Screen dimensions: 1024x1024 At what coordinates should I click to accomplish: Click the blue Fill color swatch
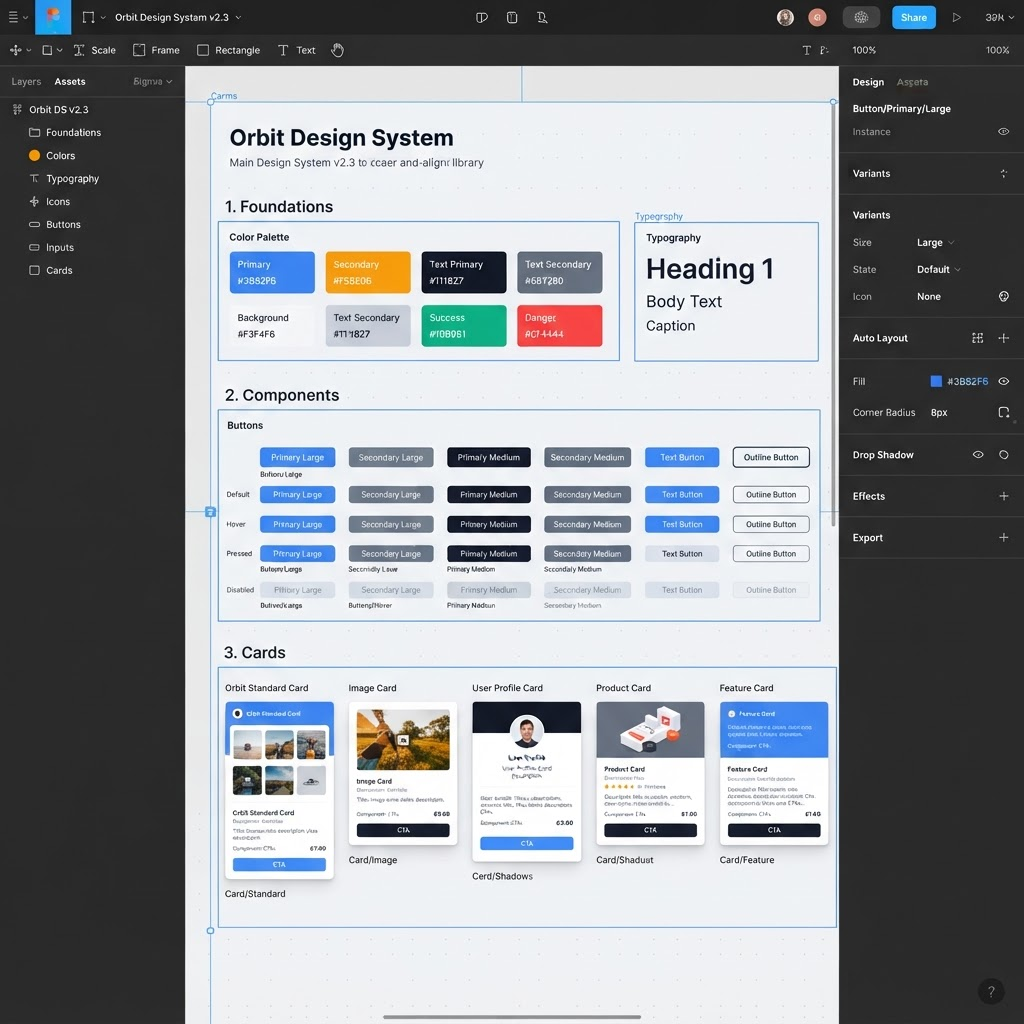[x=935, y=381]
